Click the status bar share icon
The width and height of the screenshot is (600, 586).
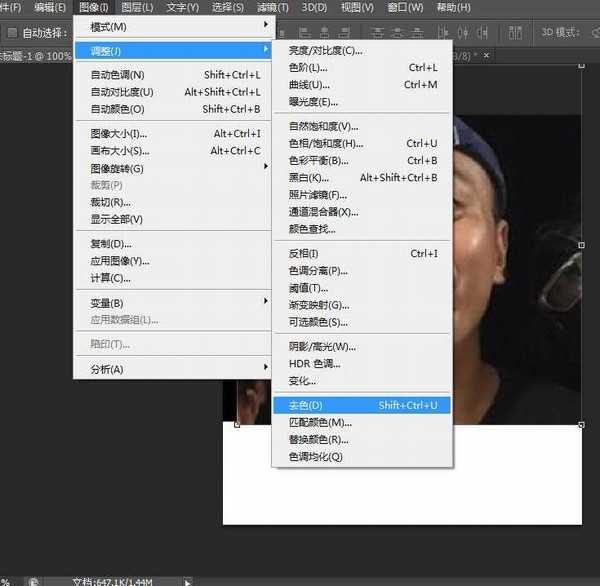[x=33, y=580]
